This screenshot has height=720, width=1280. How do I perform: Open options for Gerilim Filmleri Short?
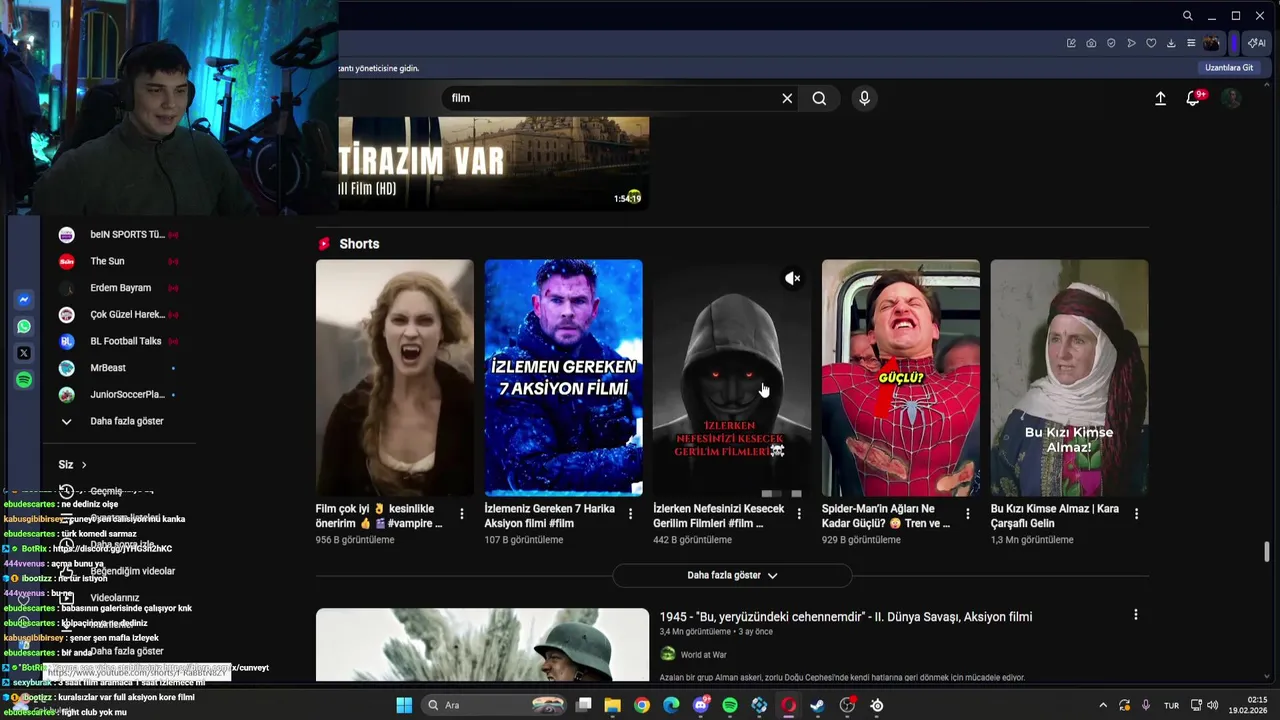[798, 514]
